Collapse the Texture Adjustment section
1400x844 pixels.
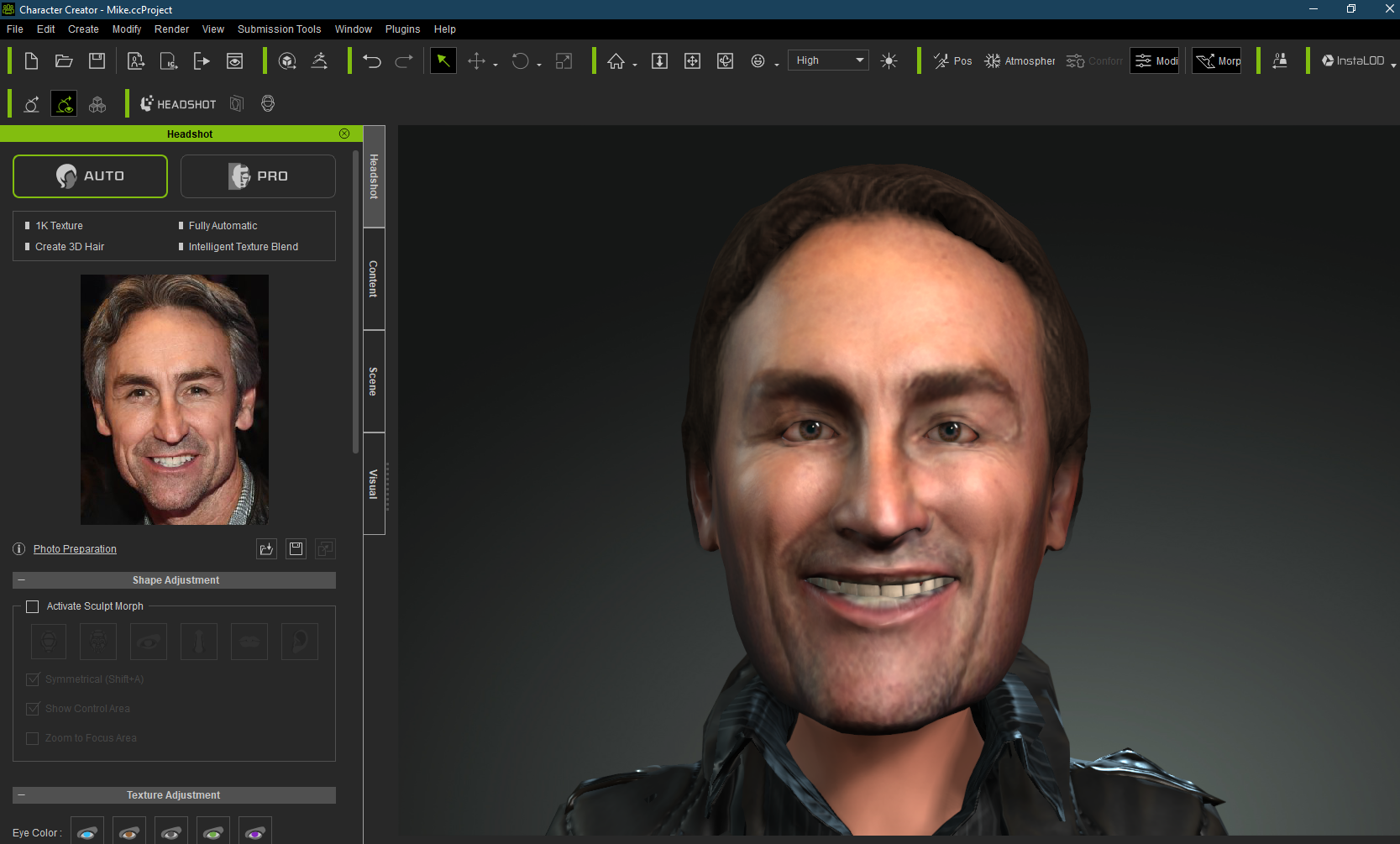coord(22,795)
